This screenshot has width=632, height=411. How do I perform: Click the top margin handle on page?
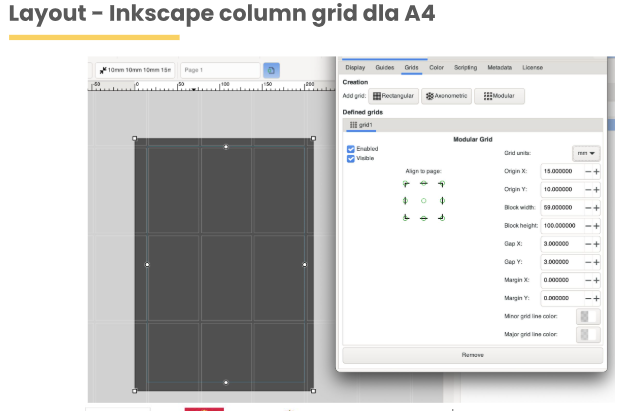pos(226,147)
